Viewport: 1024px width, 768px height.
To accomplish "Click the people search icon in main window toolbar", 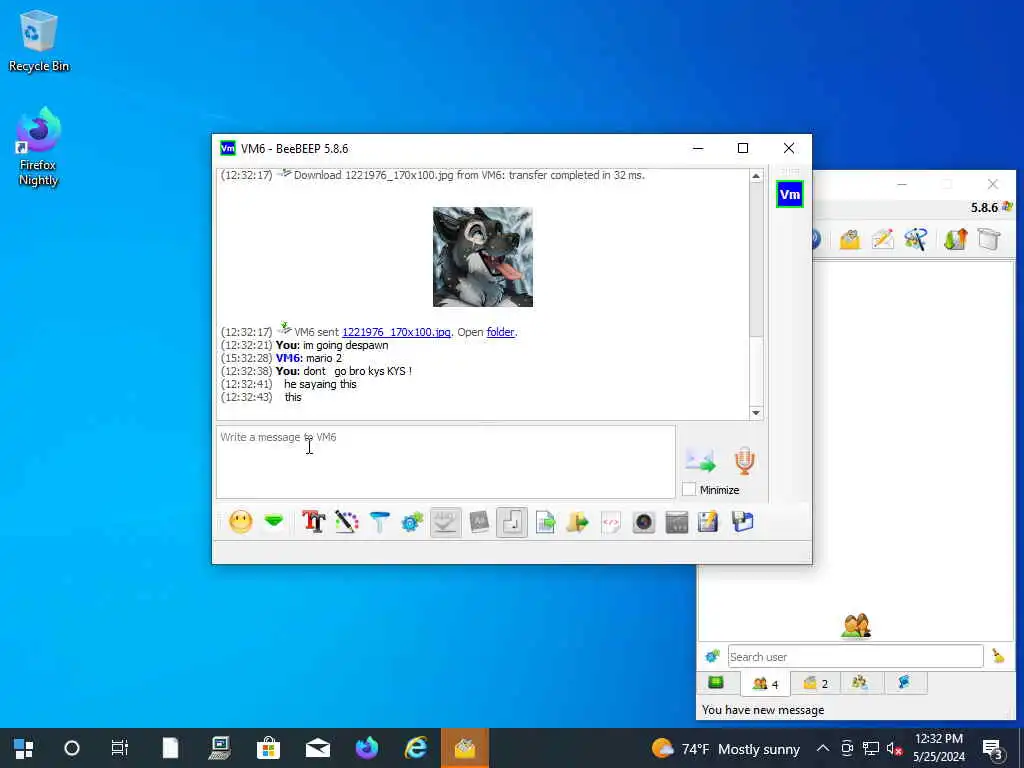I will point(916,240).
